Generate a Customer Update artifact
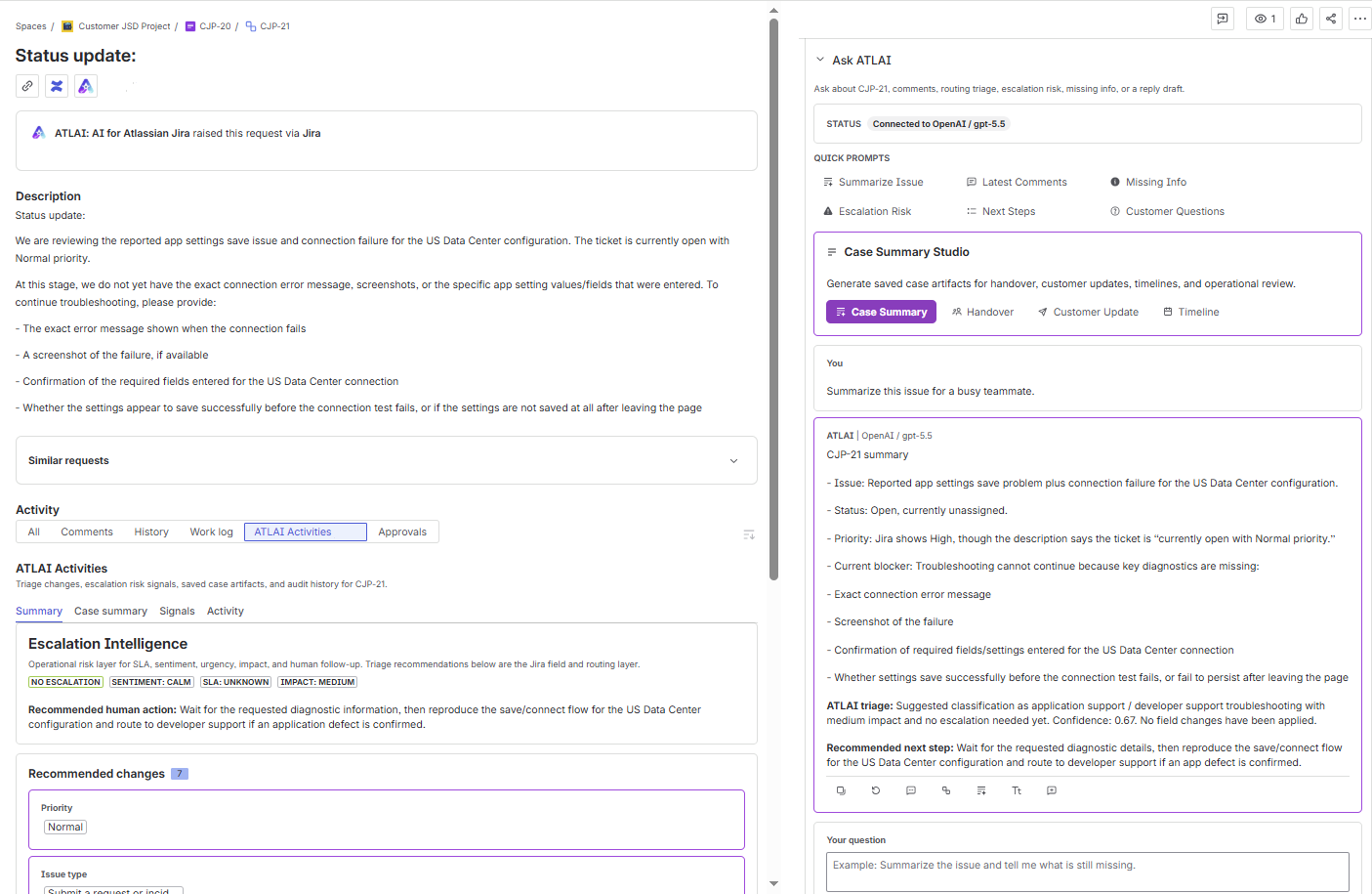The image size is (1372, 894). 1088,312
